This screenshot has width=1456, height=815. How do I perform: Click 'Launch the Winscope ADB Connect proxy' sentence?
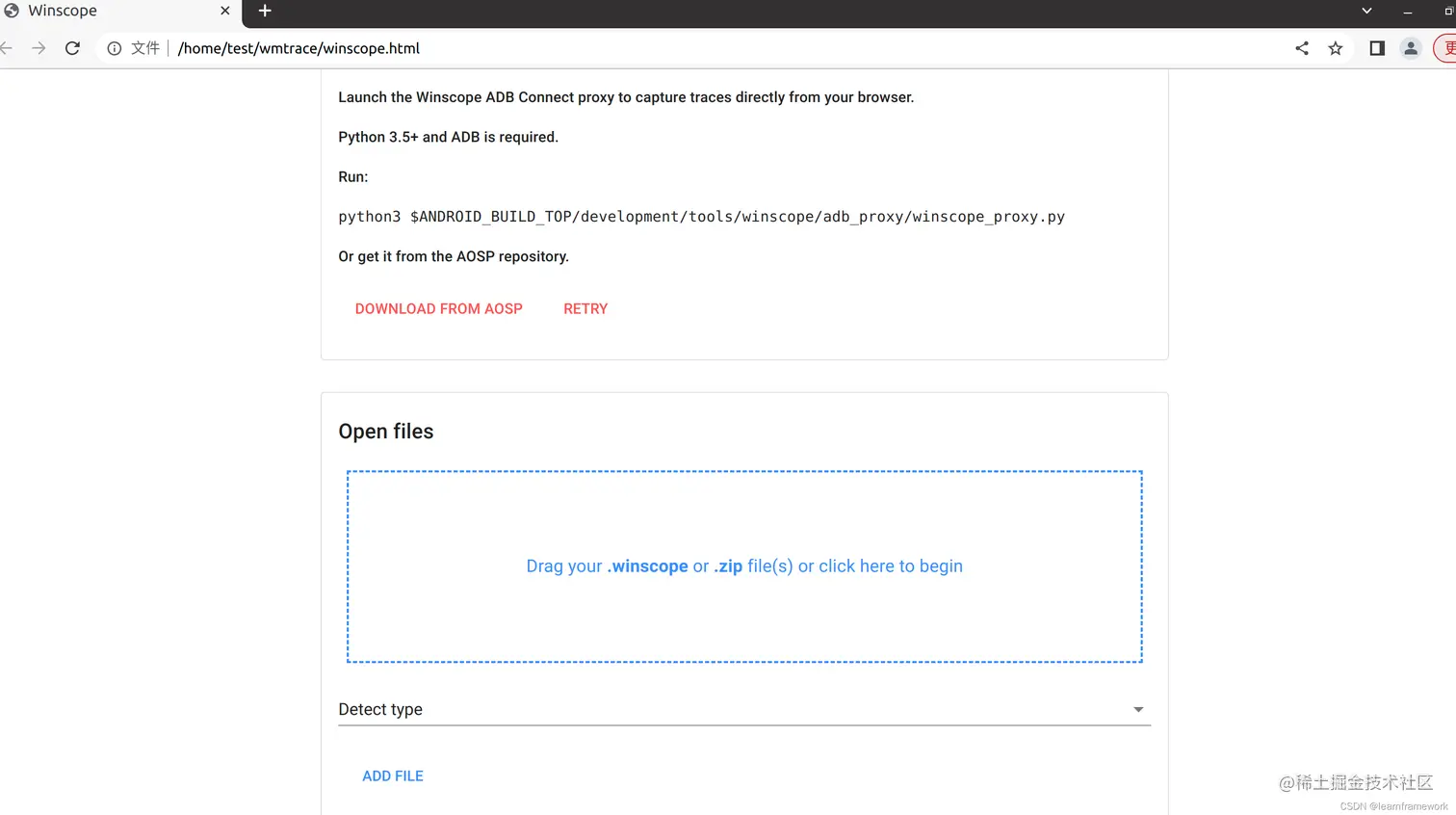click(626, 97)
